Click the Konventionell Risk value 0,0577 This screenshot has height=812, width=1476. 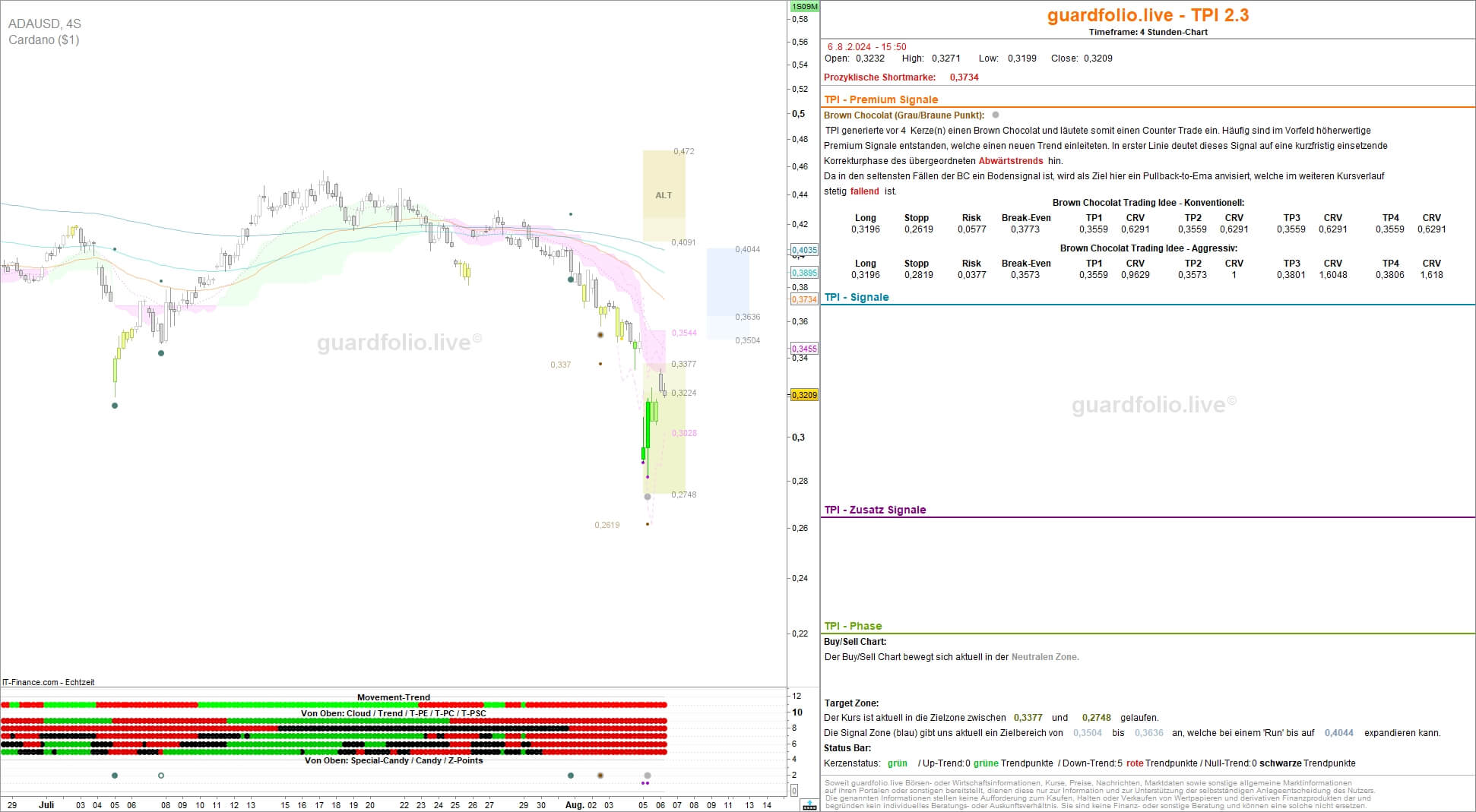pyautogui.click(x=972, y=229)
